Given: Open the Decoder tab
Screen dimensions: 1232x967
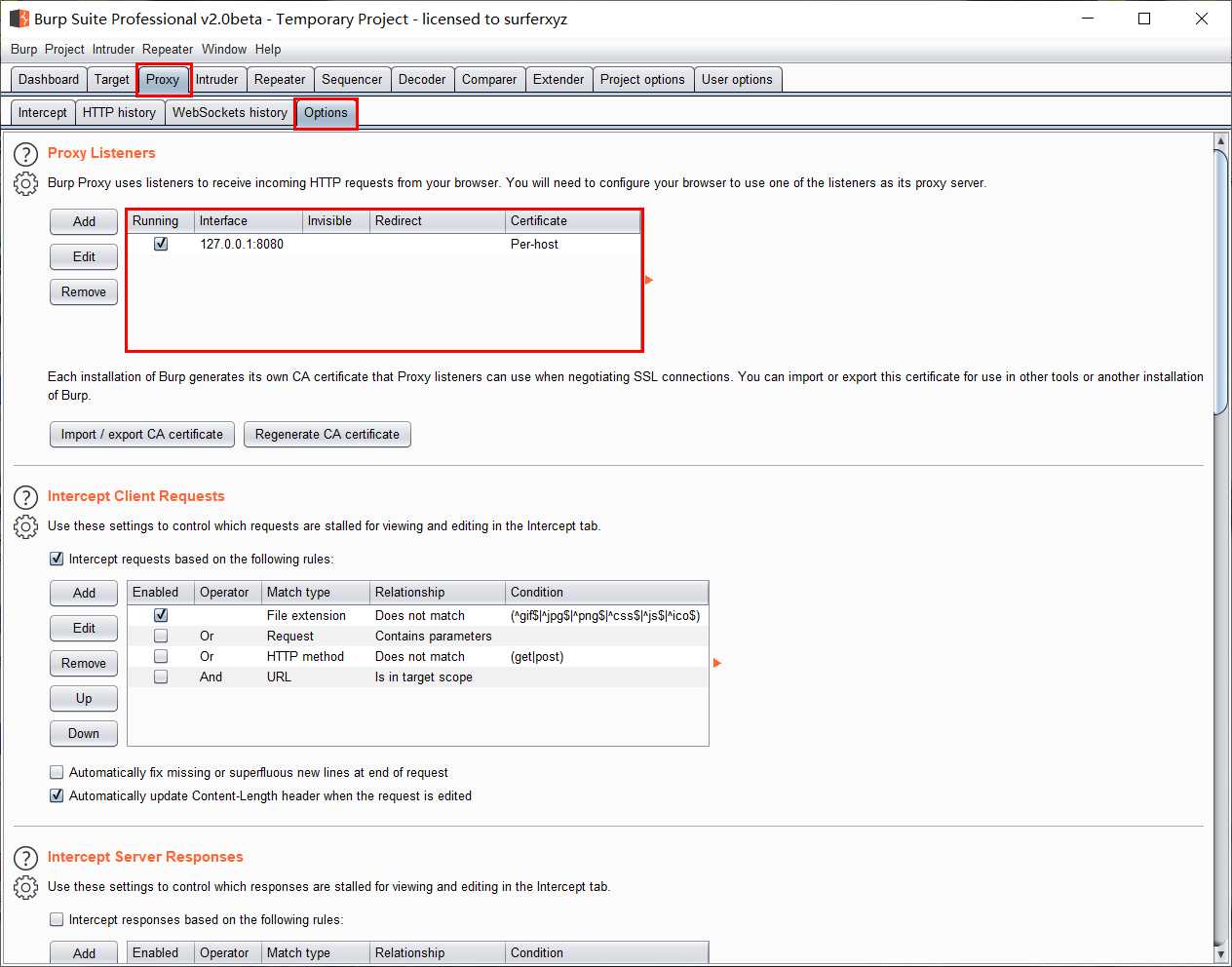Looking at the screenshot, I should click(422, 80).
